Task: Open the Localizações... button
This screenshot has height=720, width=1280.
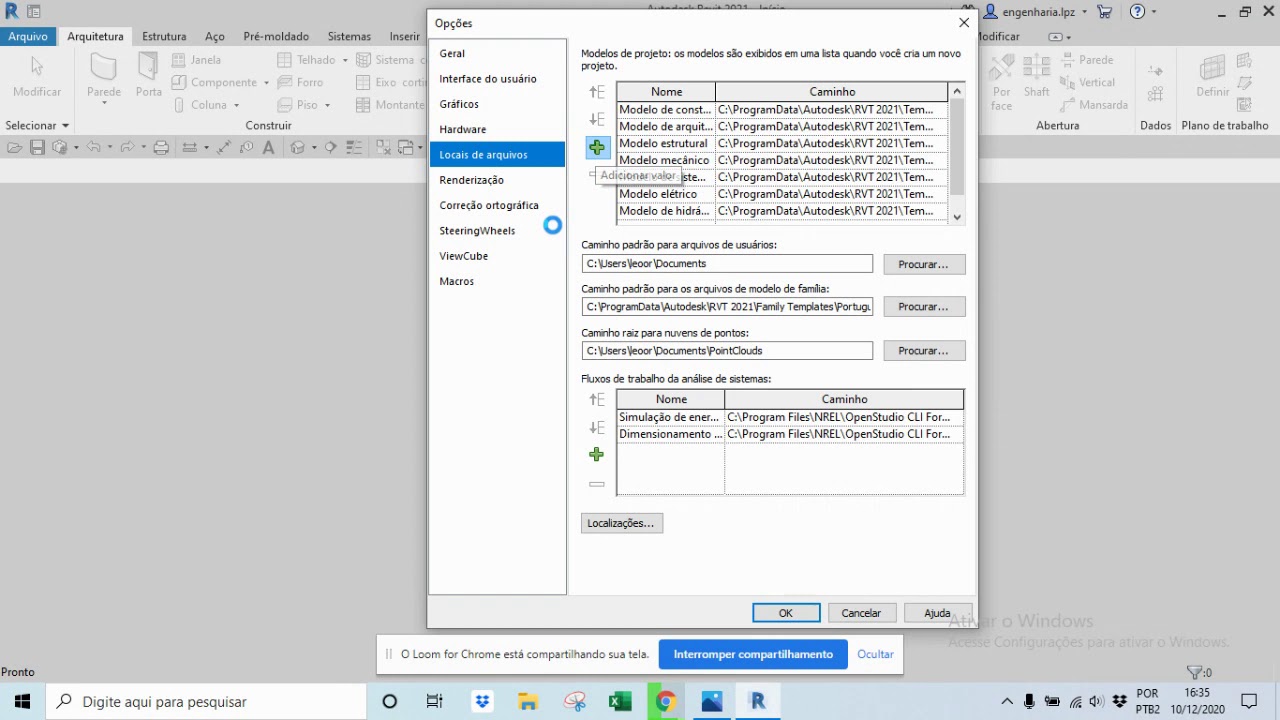Action: tap(621, 523)
